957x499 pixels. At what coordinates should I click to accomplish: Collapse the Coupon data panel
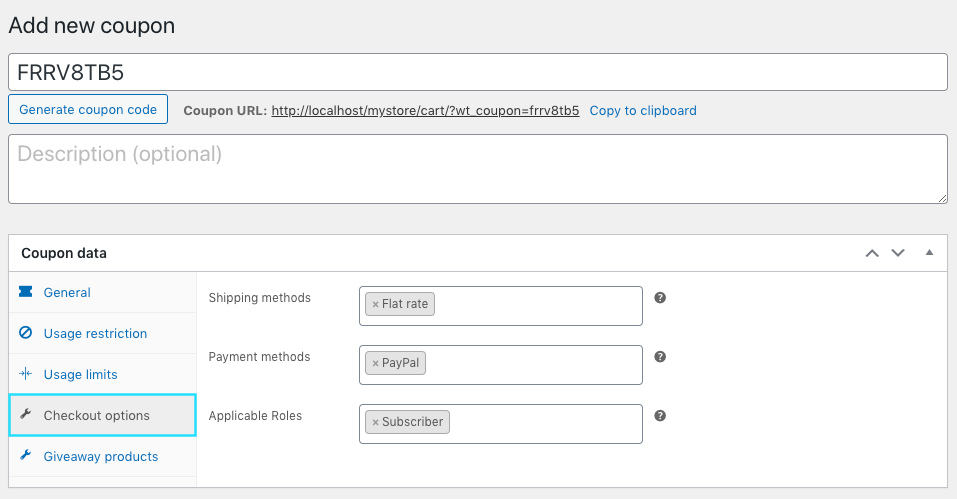point(929,253)
